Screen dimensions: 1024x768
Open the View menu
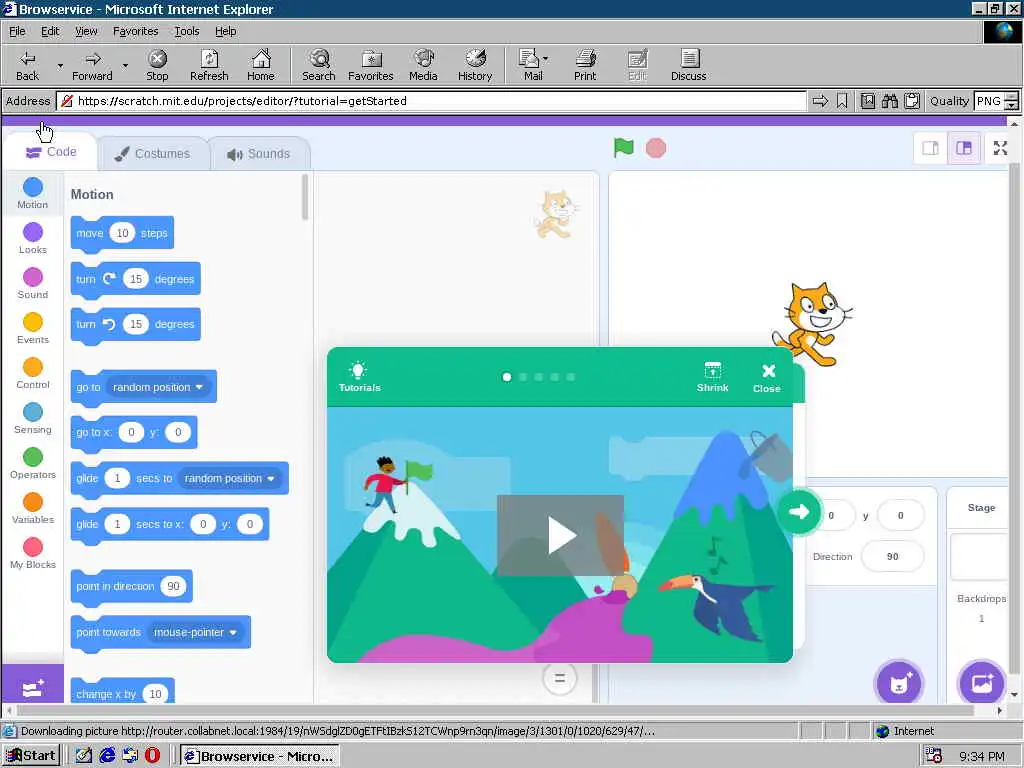(86, 31)
